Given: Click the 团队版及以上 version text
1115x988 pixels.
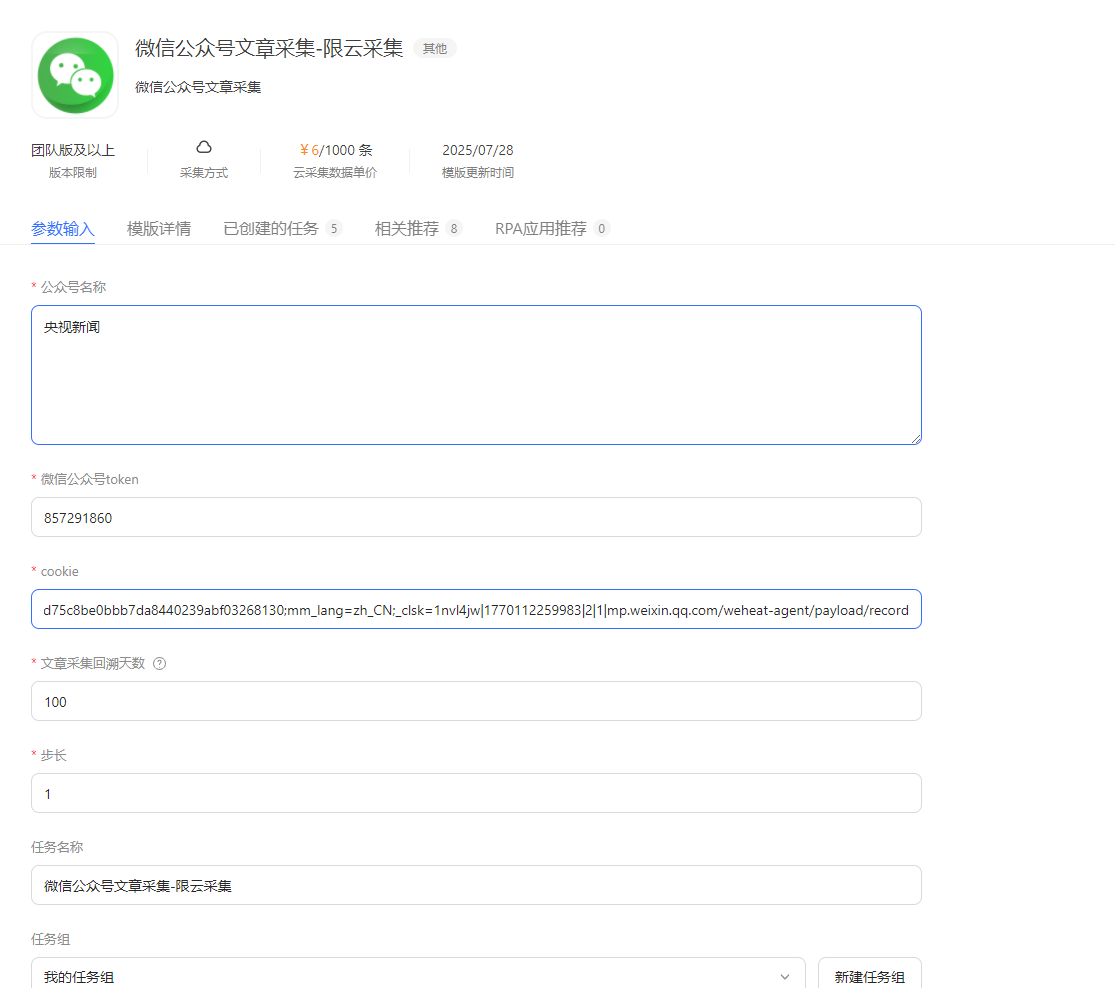Looking at the screenshot, I should coord(73,150).
